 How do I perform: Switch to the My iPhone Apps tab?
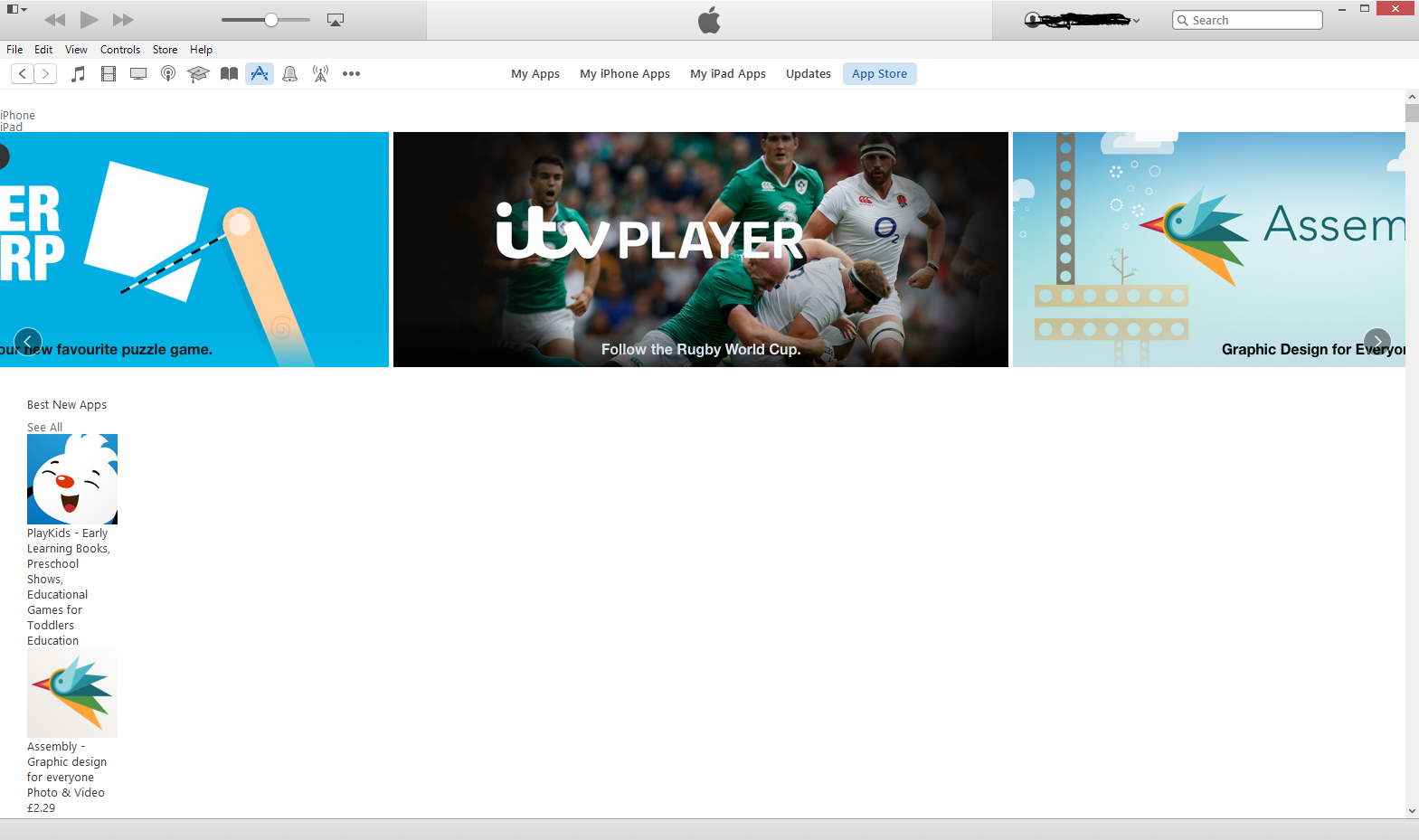point(625,74)
